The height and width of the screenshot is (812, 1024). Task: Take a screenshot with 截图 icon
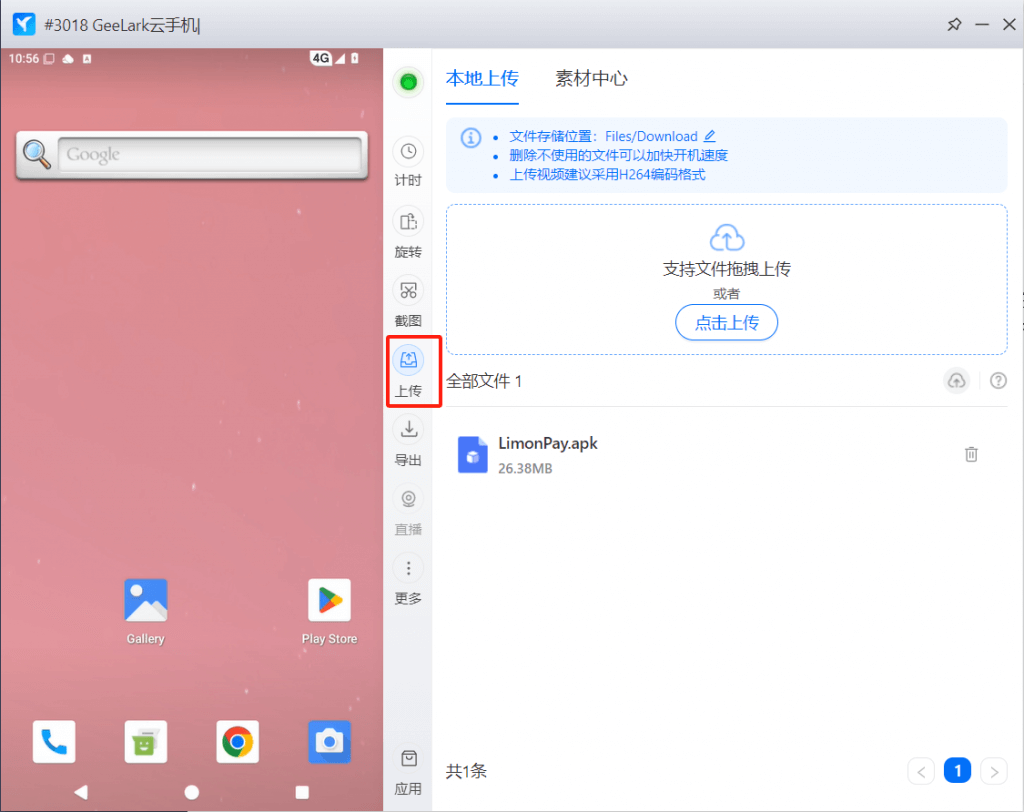click(x=408, y=291)
